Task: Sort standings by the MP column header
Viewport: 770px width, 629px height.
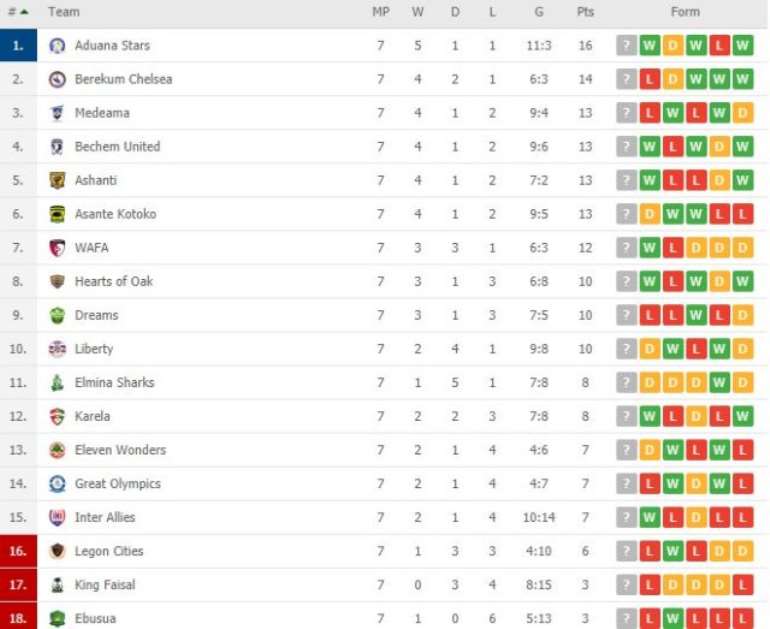Action: [x=381, y=12]
